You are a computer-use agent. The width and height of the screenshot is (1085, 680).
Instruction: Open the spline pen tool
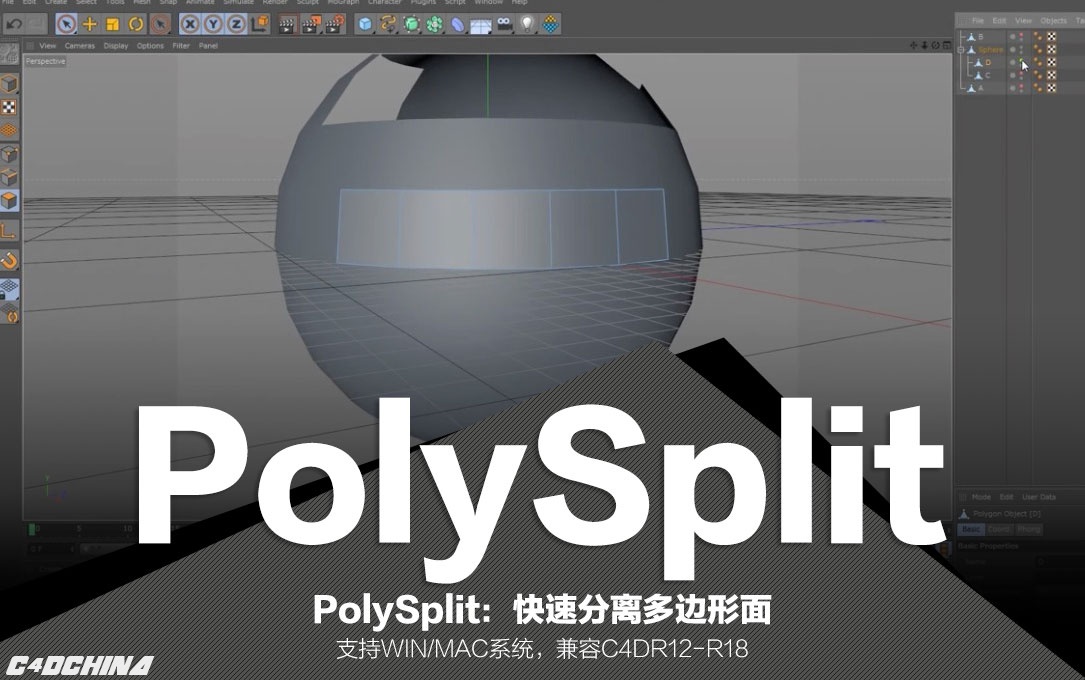[x=388, y=24]
